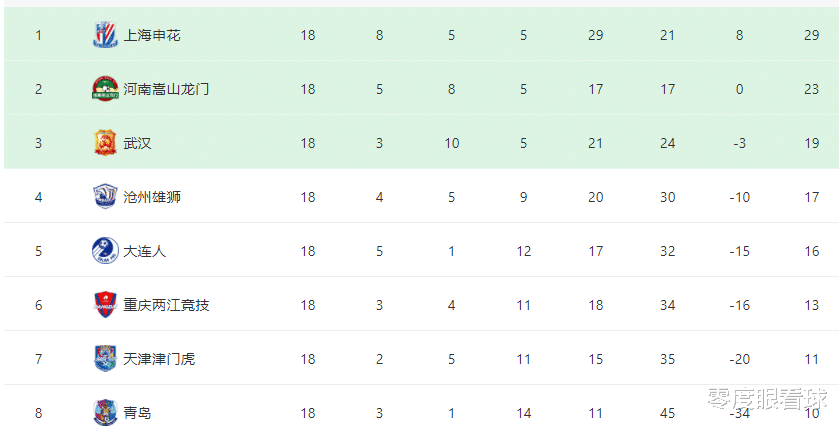This screenshot has width=839, height=426.
Task: Click the Tianjin Jinmen Tiger badge
Action: pyautogui.click(x=105, y=359)
